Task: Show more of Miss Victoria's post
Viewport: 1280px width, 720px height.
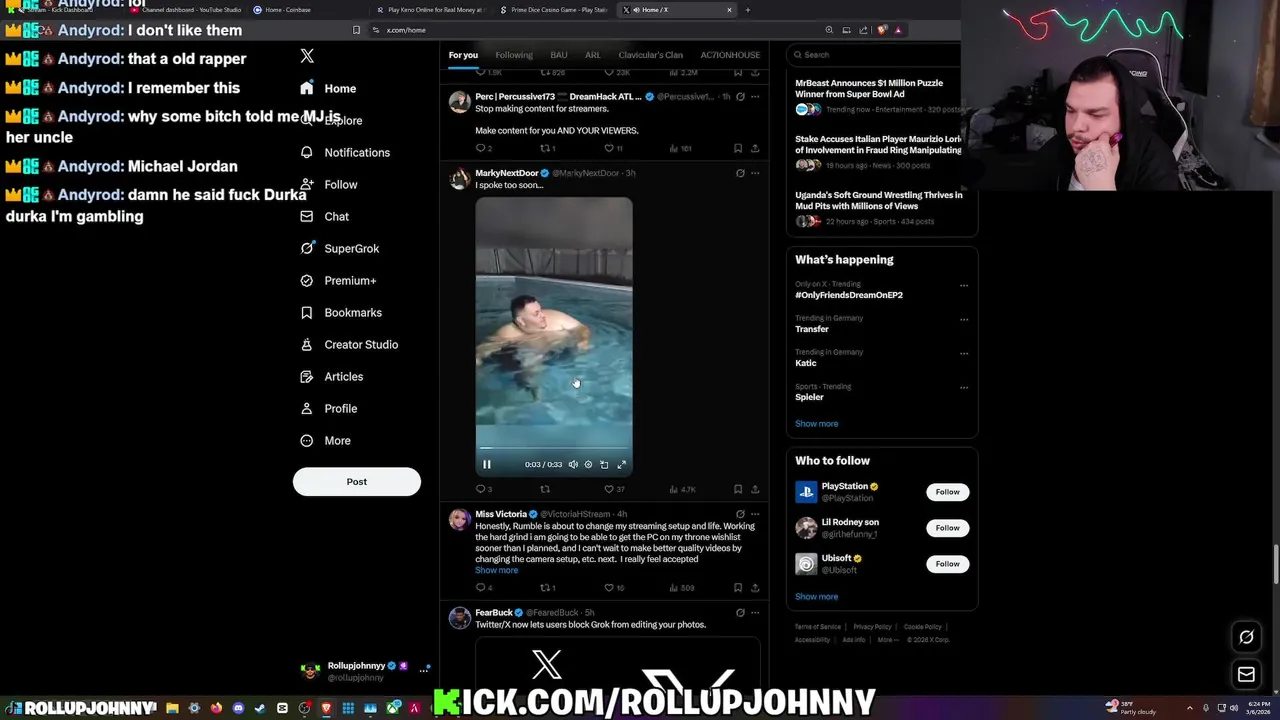Action: [497, 570]
